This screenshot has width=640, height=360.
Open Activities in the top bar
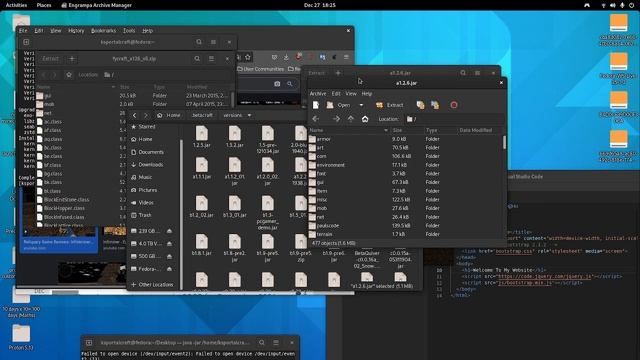(16, 5)
